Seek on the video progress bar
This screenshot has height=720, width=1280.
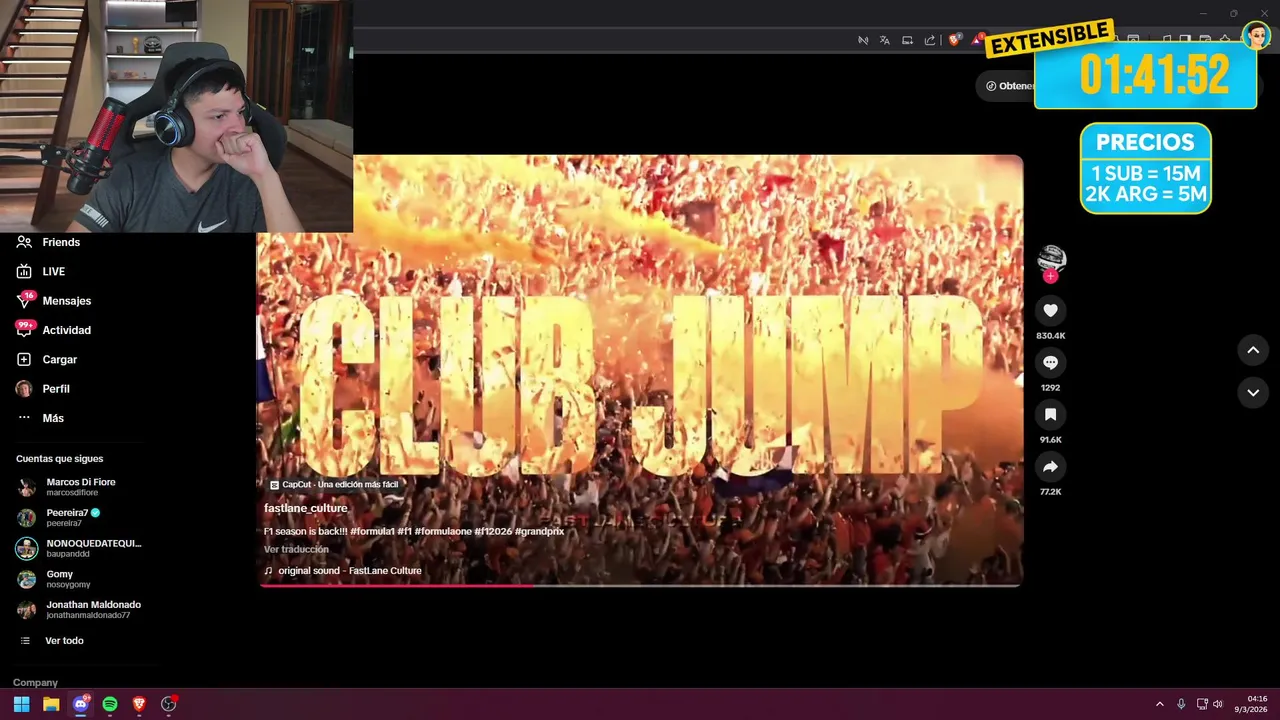pos(640,585)
